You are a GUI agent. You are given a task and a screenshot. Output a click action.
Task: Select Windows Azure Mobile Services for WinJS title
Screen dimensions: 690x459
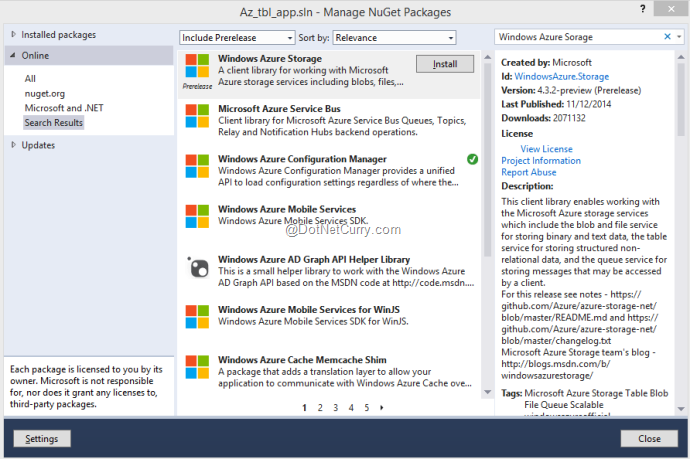coord(308,309)
